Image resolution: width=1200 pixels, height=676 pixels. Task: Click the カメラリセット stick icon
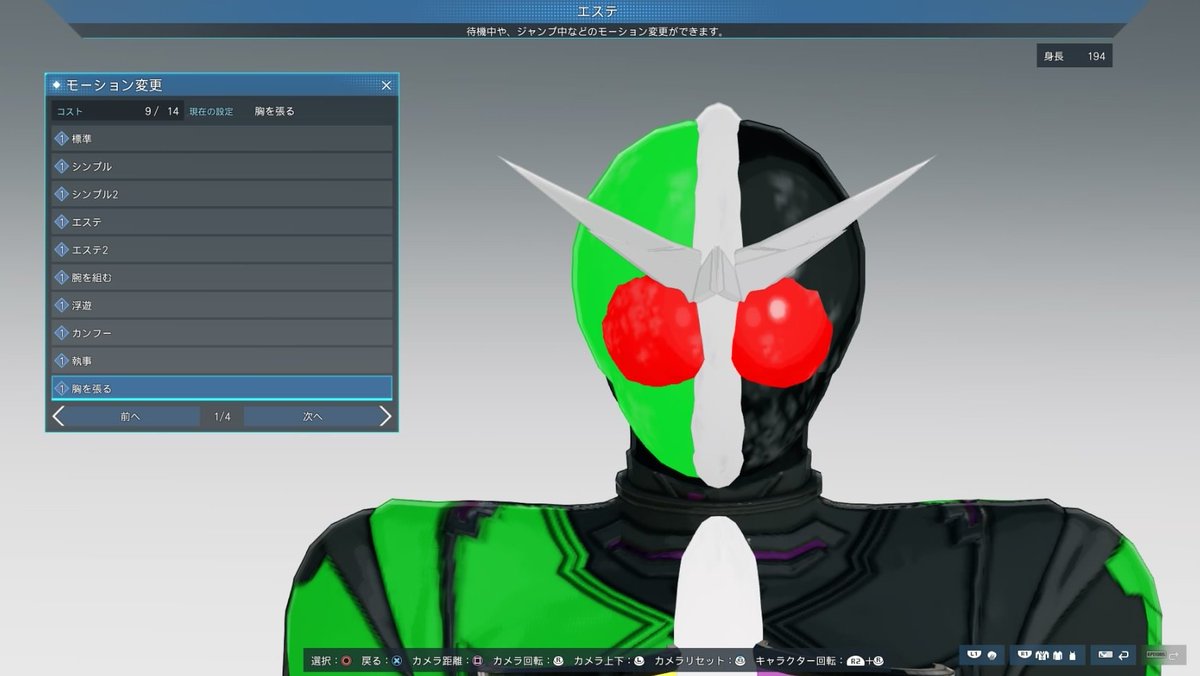coord(740,661)
